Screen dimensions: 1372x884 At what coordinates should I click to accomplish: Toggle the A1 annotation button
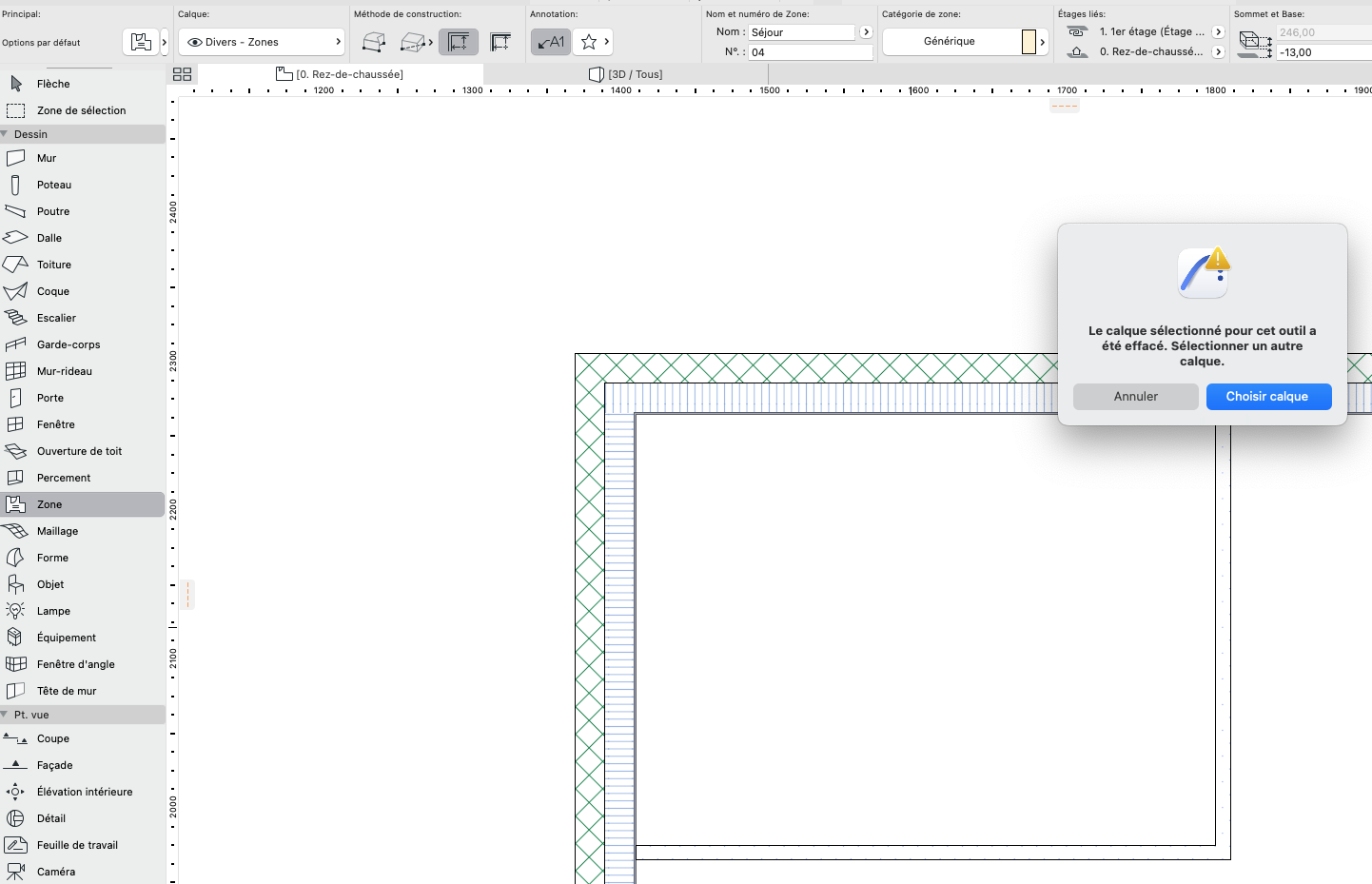point(551,42)
